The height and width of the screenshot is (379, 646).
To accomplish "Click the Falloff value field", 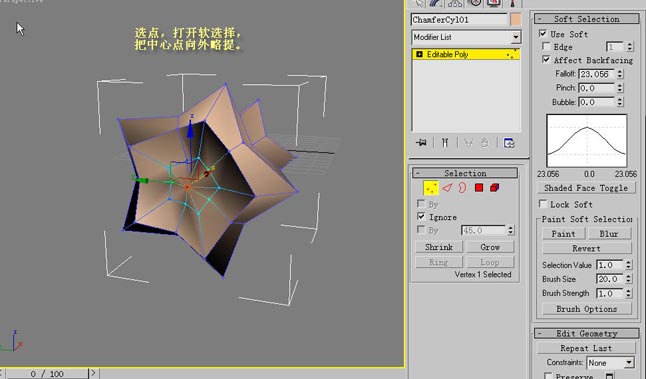I will coord(597,74).
